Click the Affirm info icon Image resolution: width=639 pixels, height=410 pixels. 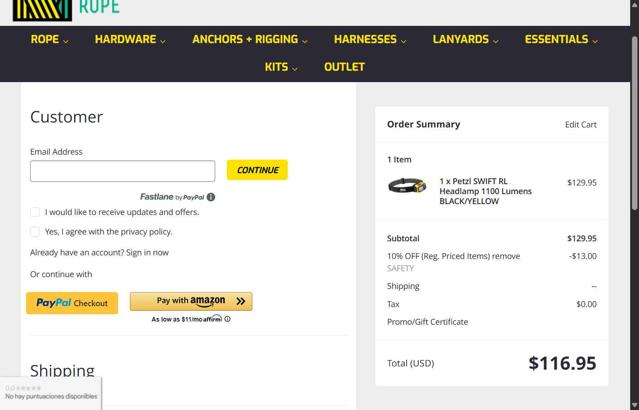[x=227, y=319]
